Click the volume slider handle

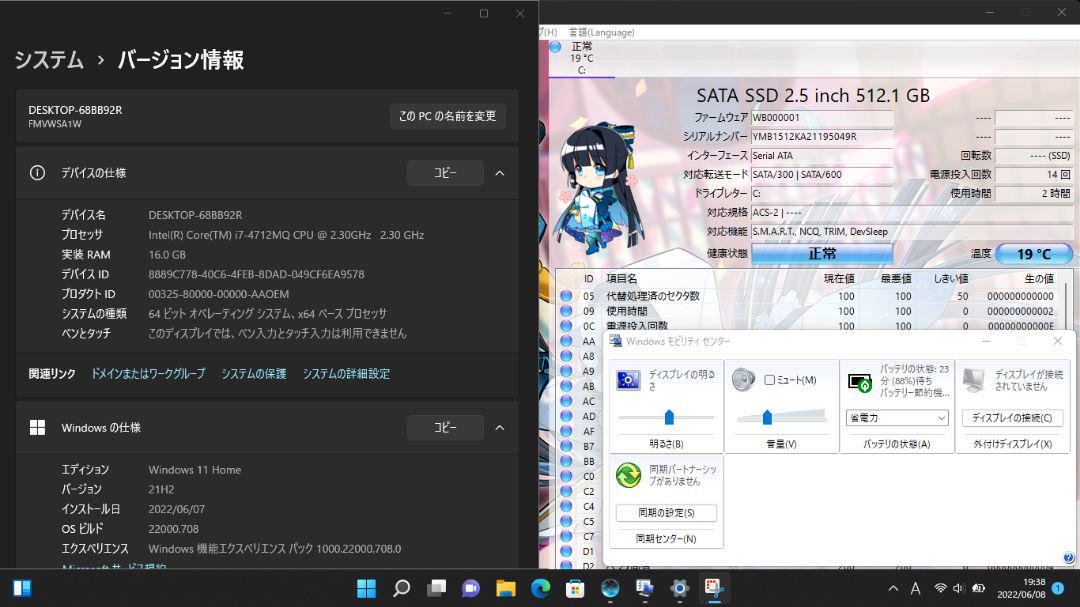coord(767,417)
